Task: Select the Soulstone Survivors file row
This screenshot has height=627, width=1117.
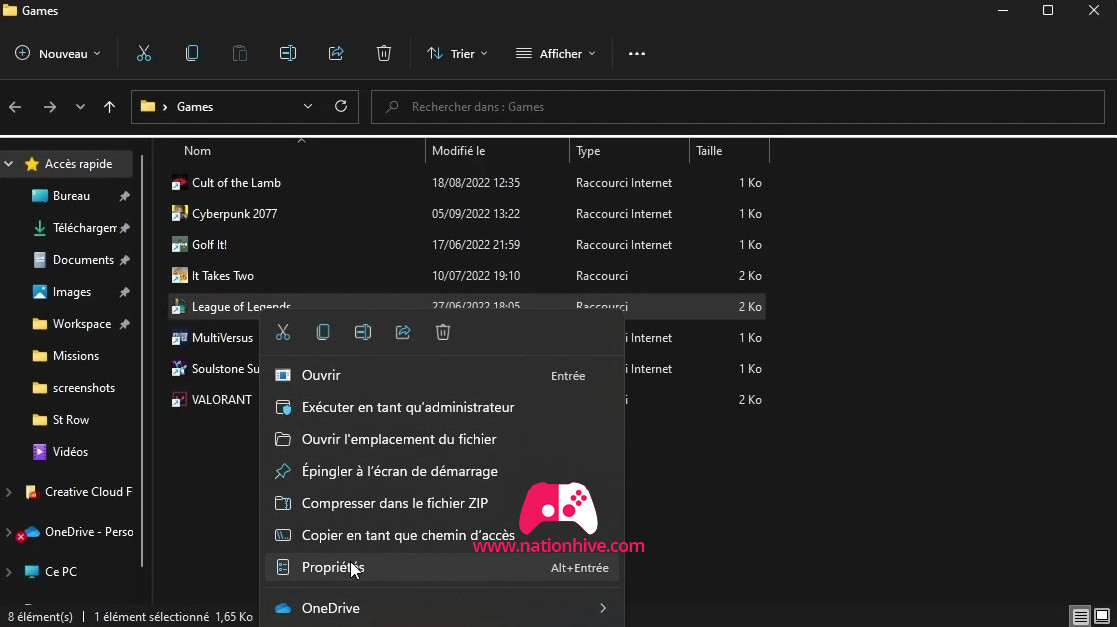Action: click(x=467, y=369)
